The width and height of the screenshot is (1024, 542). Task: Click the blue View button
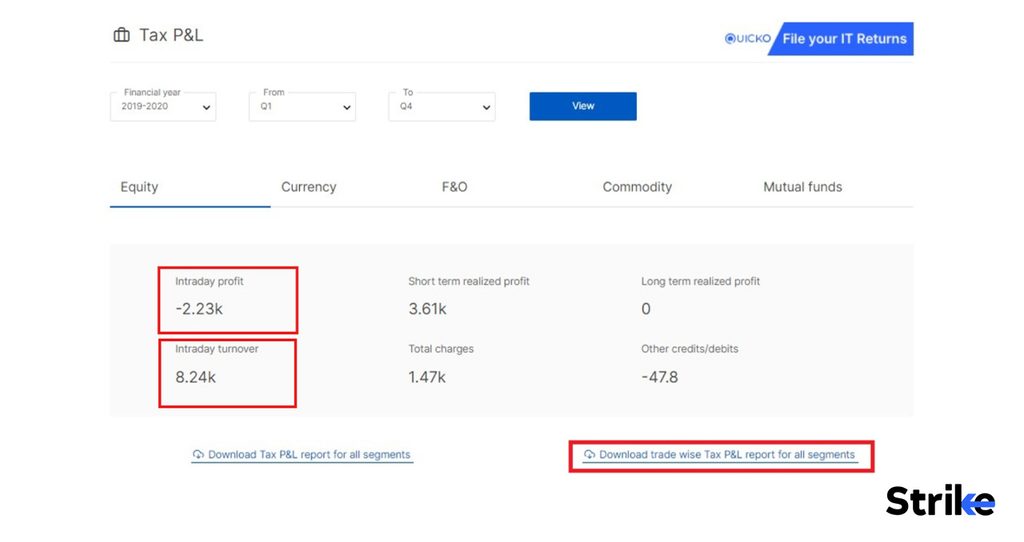click(x=583, y=106)
